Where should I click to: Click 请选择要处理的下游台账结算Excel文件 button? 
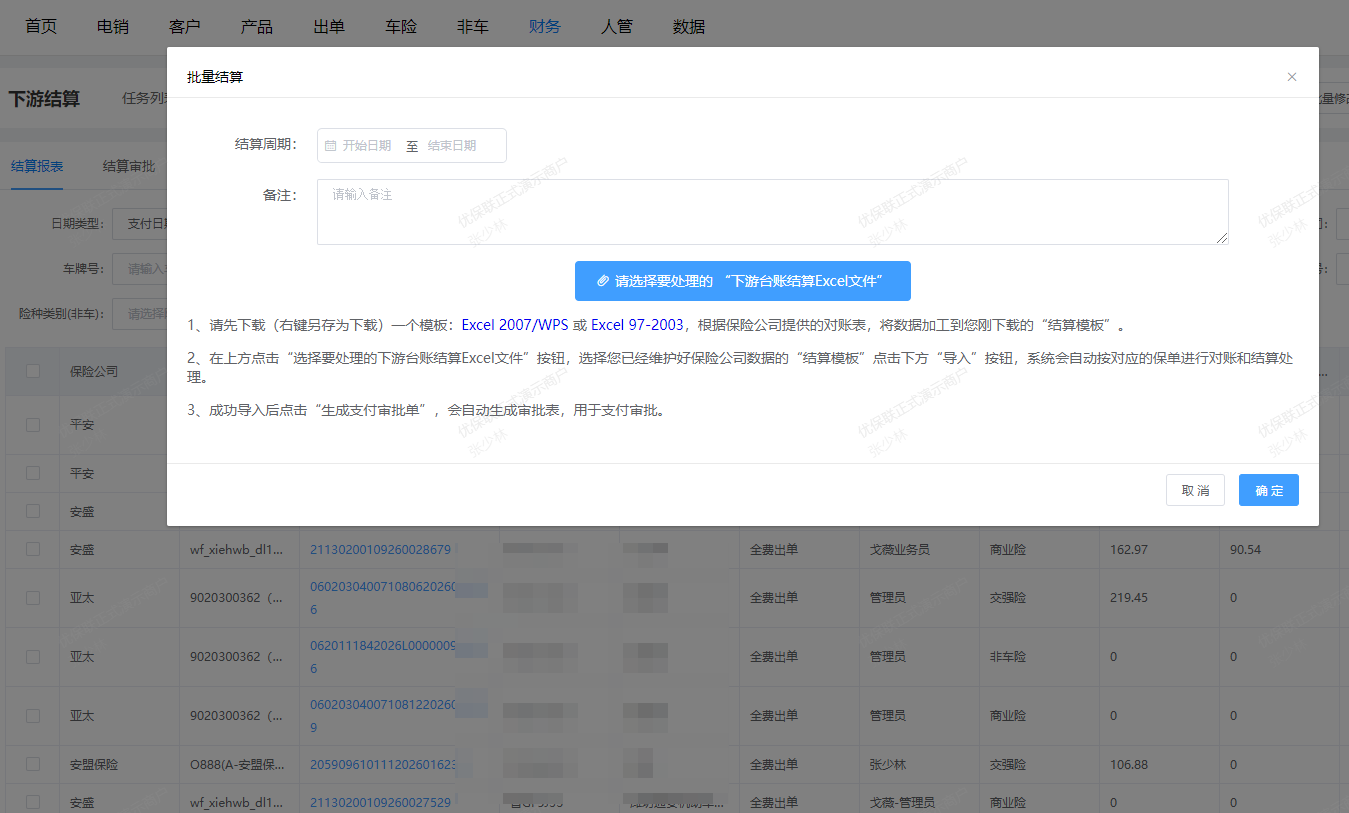click(x=743, y=281)
